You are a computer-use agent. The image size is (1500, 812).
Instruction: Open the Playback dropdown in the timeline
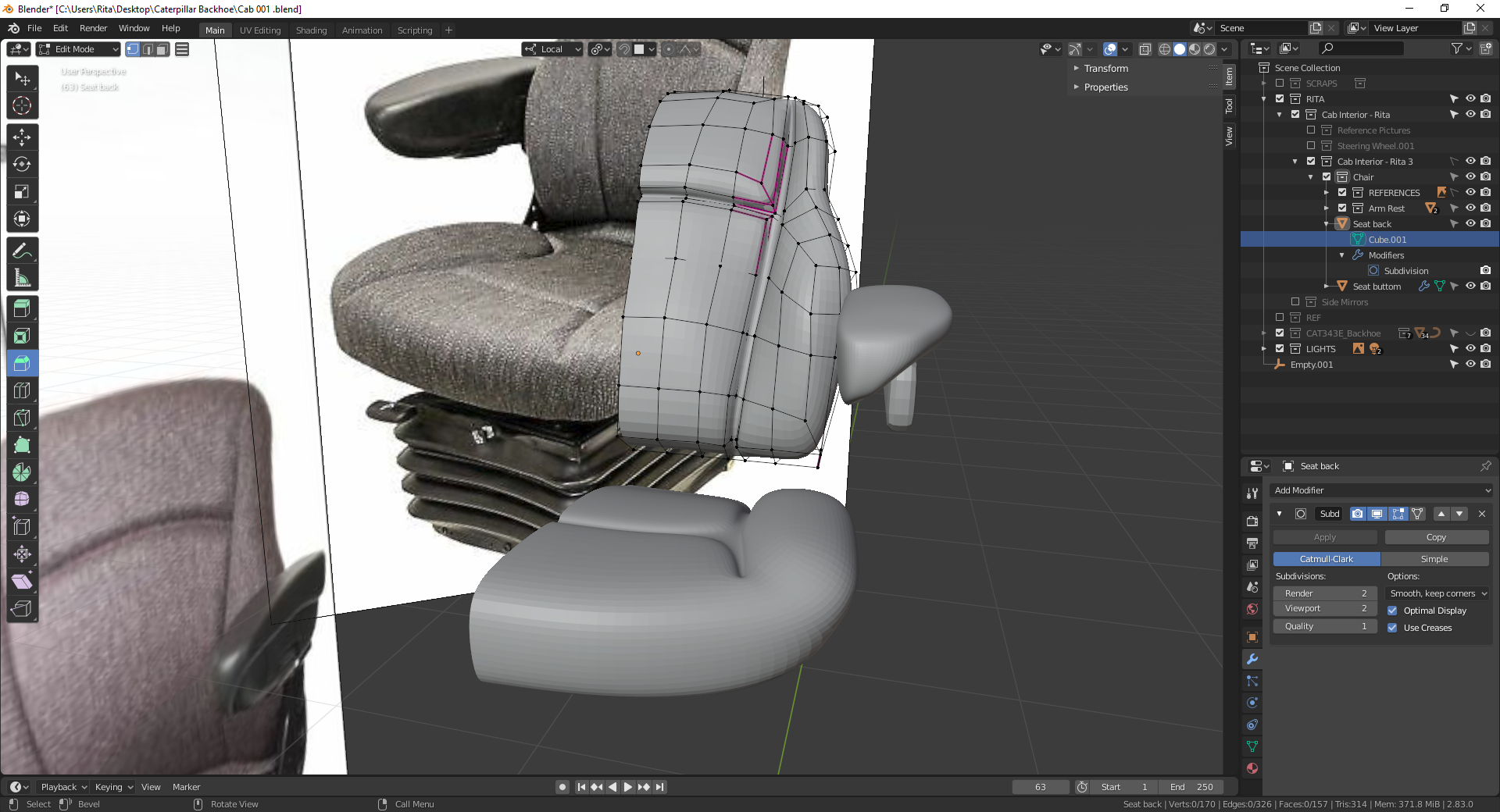click(63, 787)
